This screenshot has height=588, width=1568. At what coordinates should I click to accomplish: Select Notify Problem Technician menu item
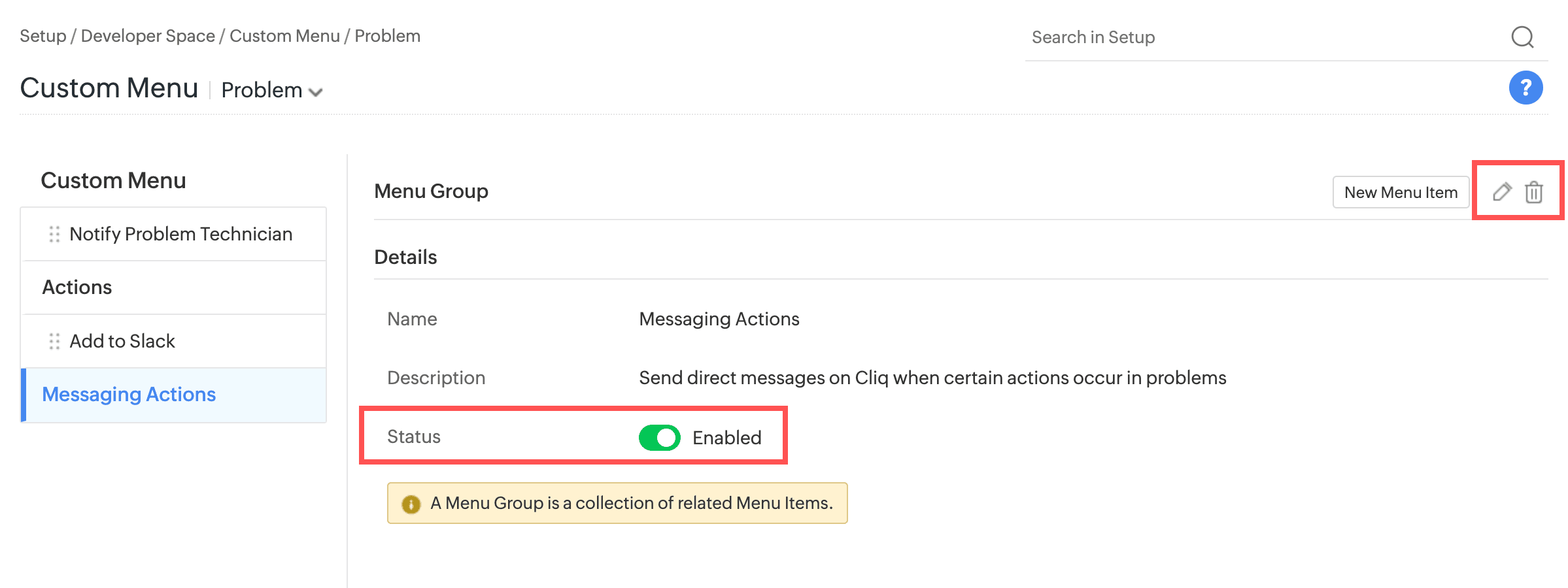(180, 234)
